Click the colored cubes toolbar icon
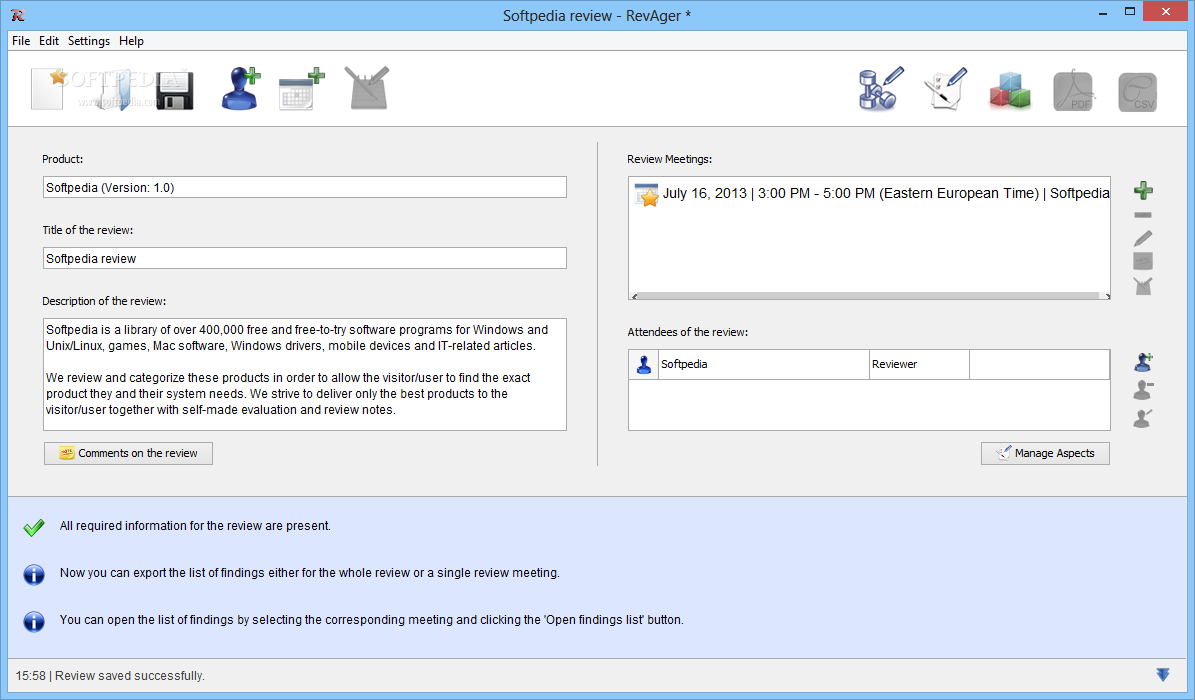This screenshot has width=1195, height=700. click(x=1010, y=91)
